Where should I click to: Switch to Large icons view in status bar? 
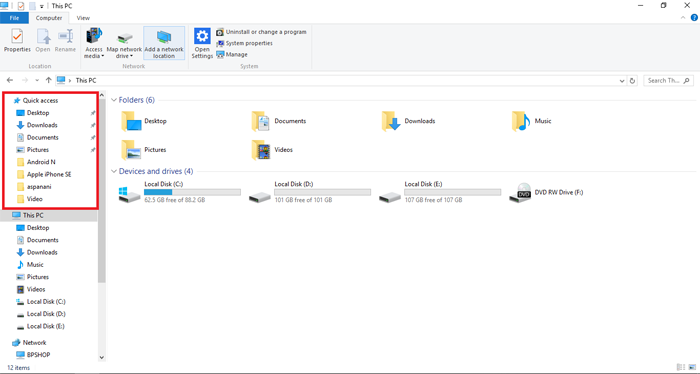coord(692,367)
